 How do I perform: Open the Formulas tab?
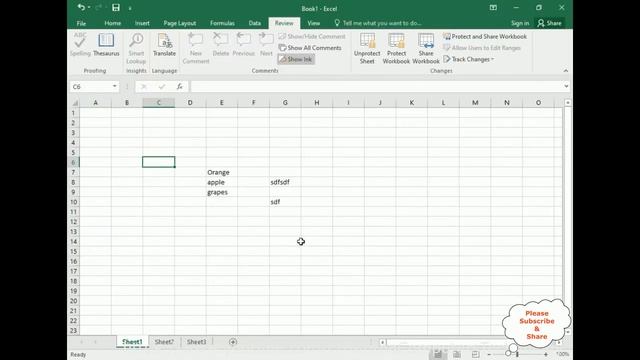(222, 23)
